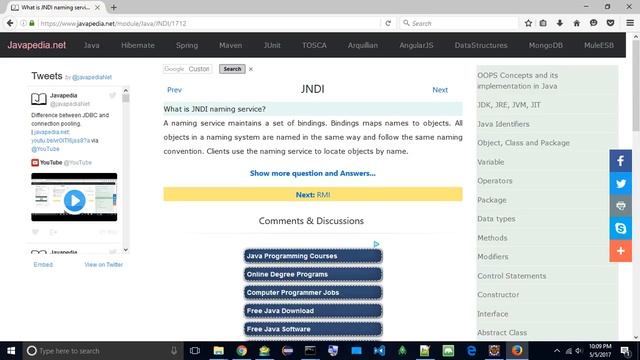Click the Free Java Download ad button
The width and height of the screenshot is (640, 360).
(x=313, y=311)
